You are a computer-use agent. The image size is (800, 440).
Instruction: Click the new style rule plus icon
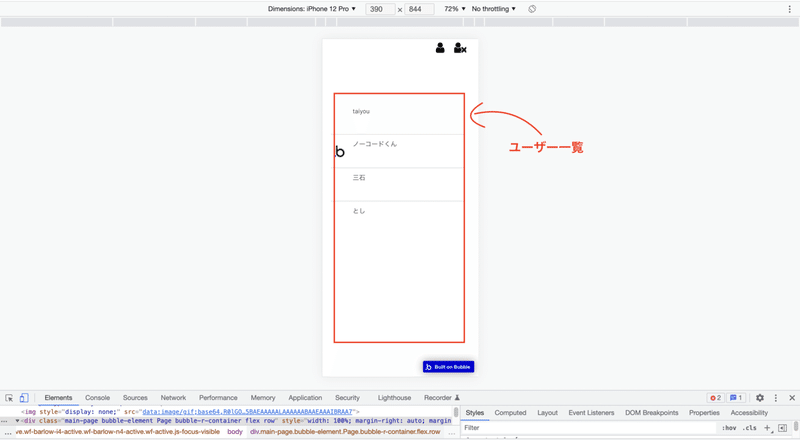point(767,428)
